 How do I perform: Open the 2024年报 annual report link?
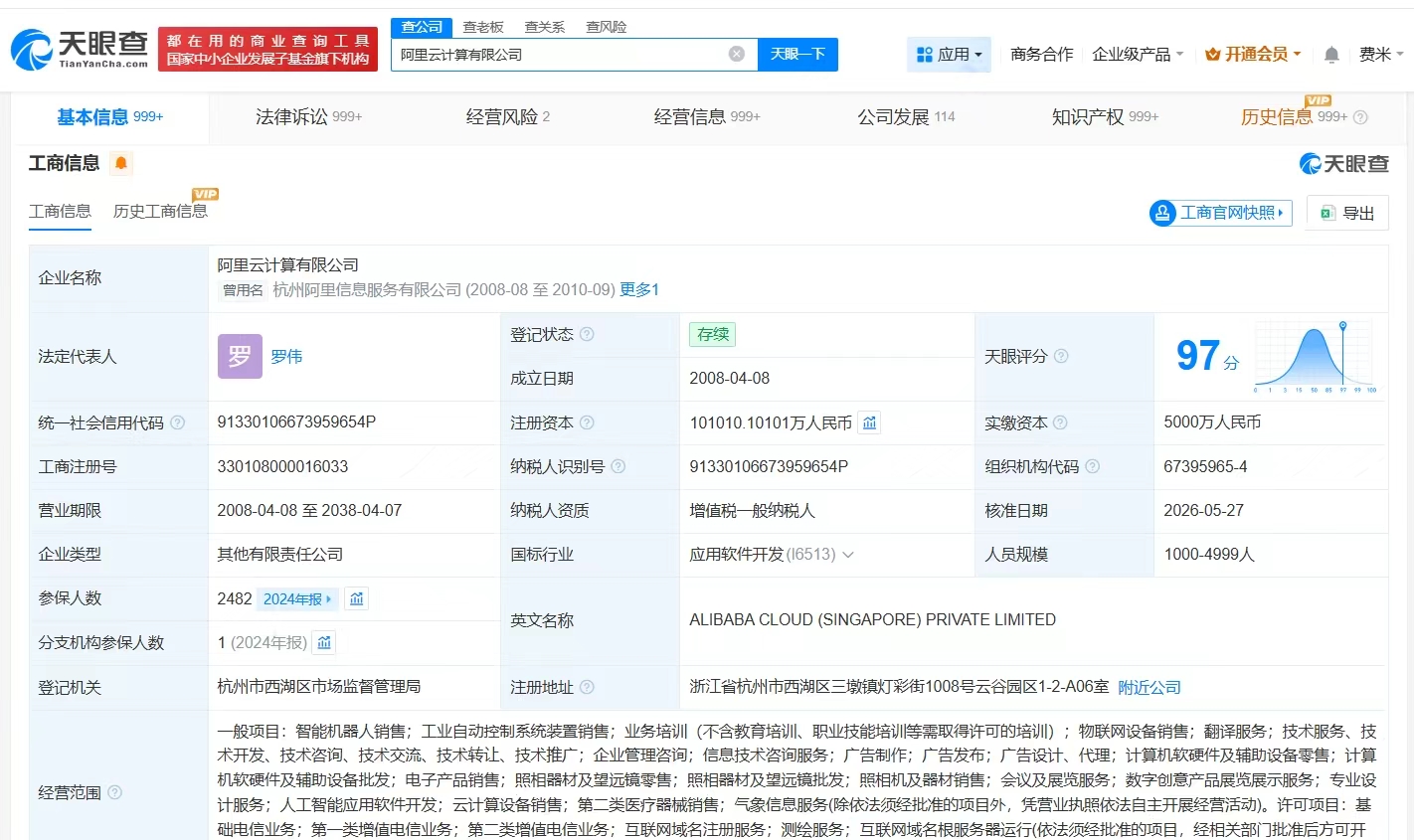pyautogui.click(x=297, y=599)
